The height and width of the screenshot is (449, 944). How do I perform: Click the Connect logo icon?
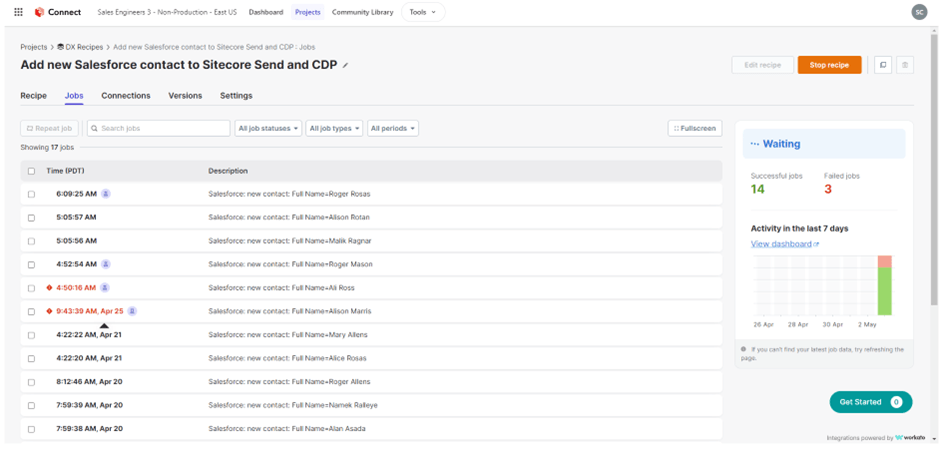point(39,12)
